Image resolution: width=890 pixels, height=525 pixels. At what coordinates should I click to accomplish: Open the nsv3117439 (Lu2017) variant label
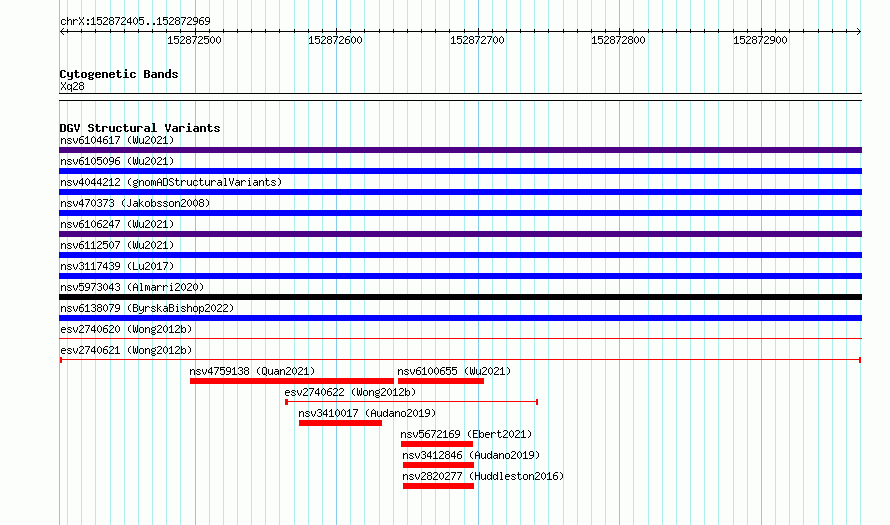[x=117, y=266]
